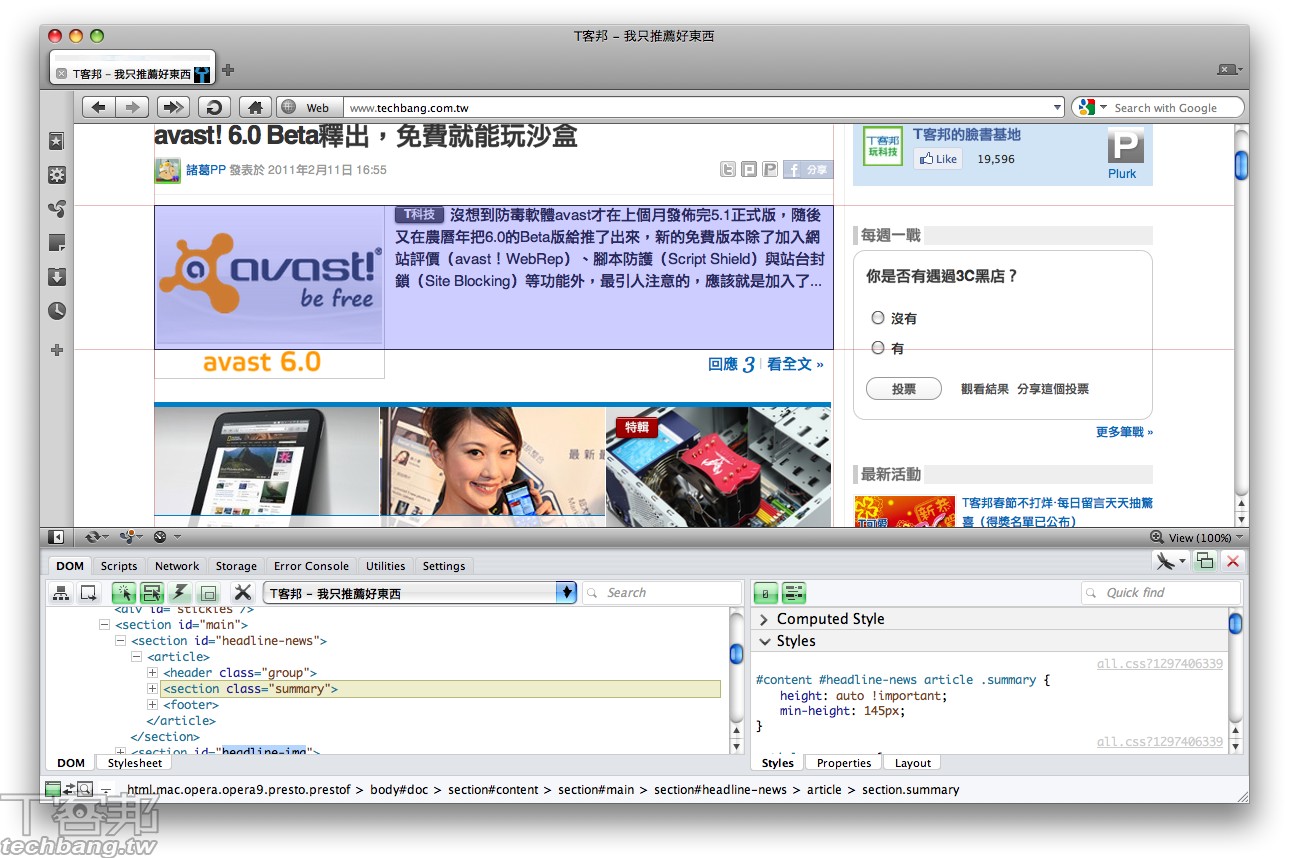
Task: Detach Dragonfly into a separate window
Action: tap(1205, 561)
